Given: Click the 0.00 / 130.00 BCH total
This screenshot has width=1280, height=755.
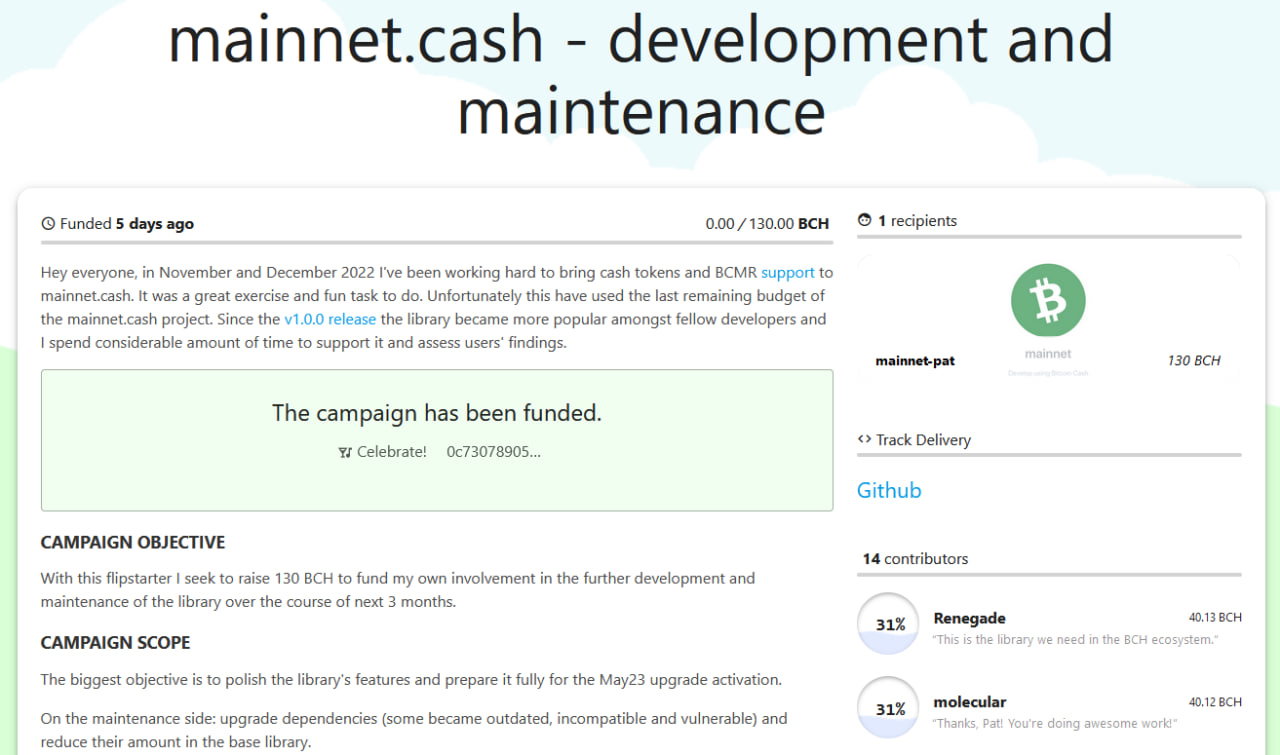Looking at the screenshot, I should click(767, 224).
